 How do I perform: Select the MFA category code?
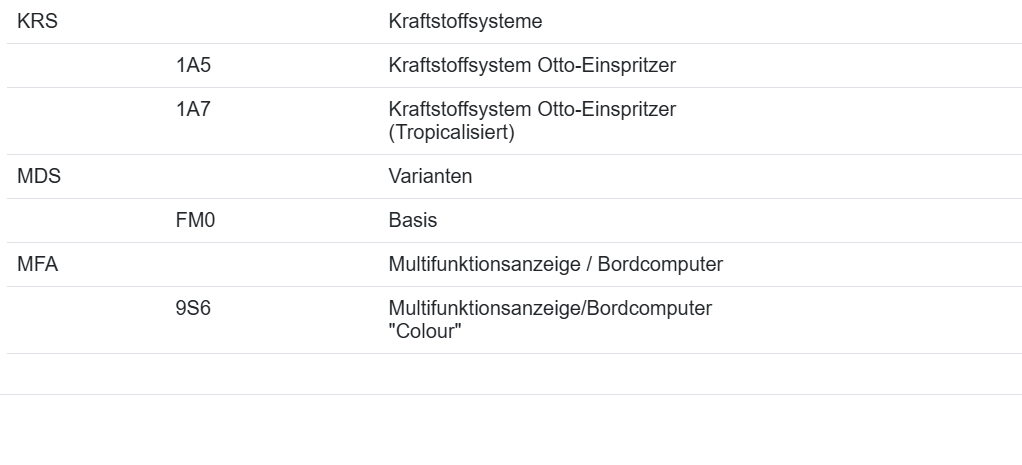point(38,265)
